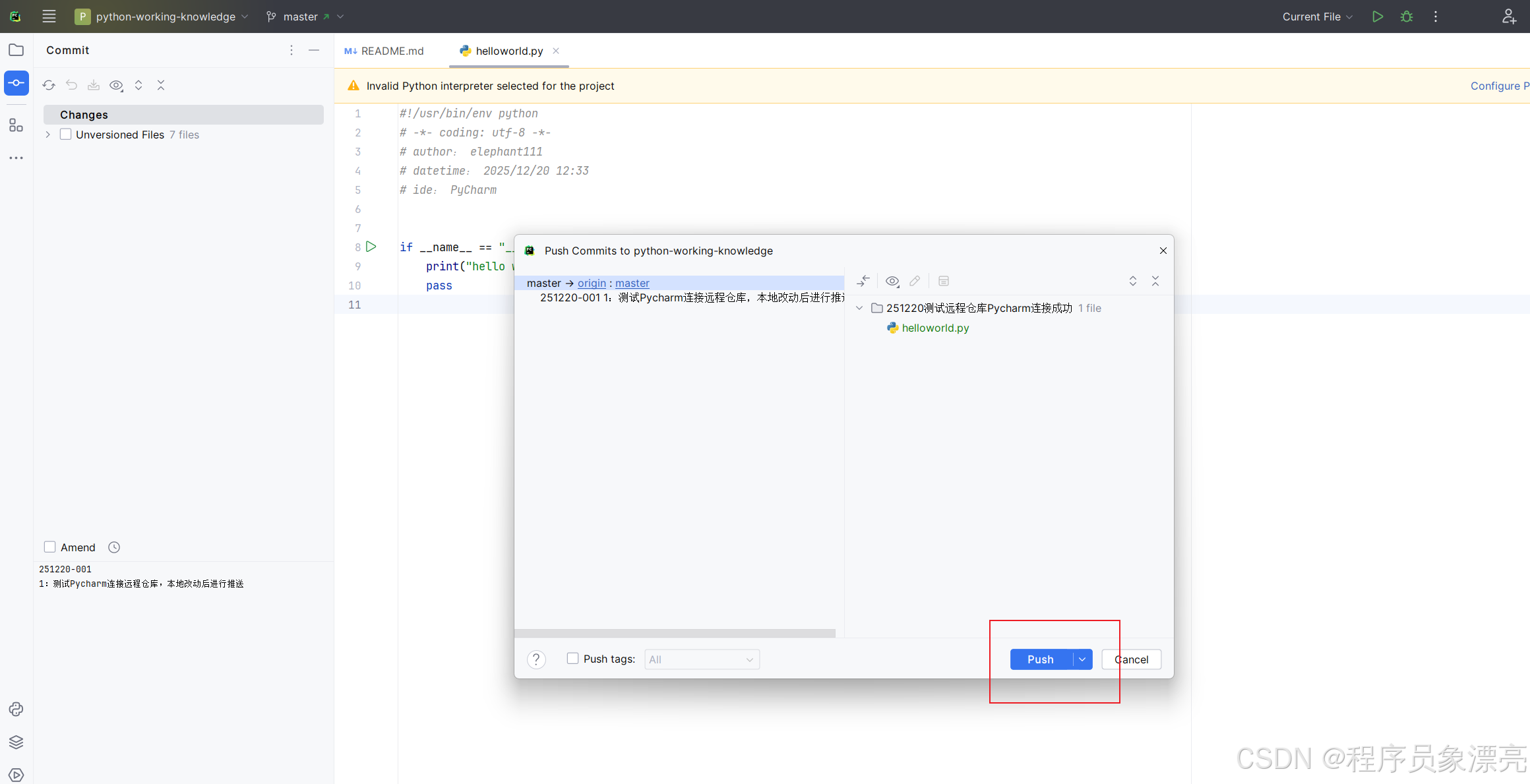This screenshot has width=1530, height=784.
Task: Open Python Console icon in left sidebar
Action: (x=16, y=709)
